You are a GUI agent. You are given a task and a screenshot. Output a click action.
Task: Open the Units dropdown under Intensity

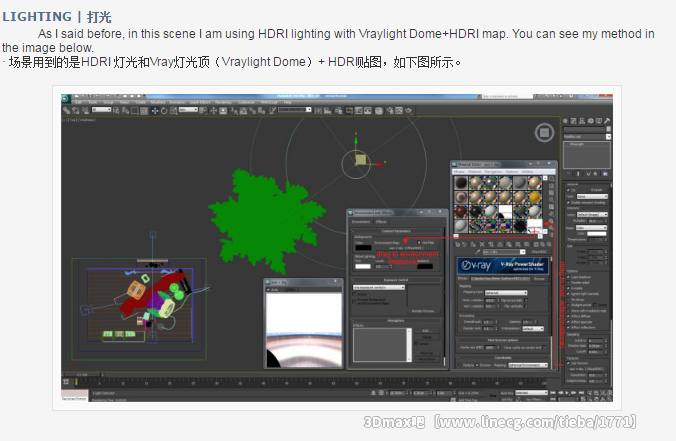(592, 215)
